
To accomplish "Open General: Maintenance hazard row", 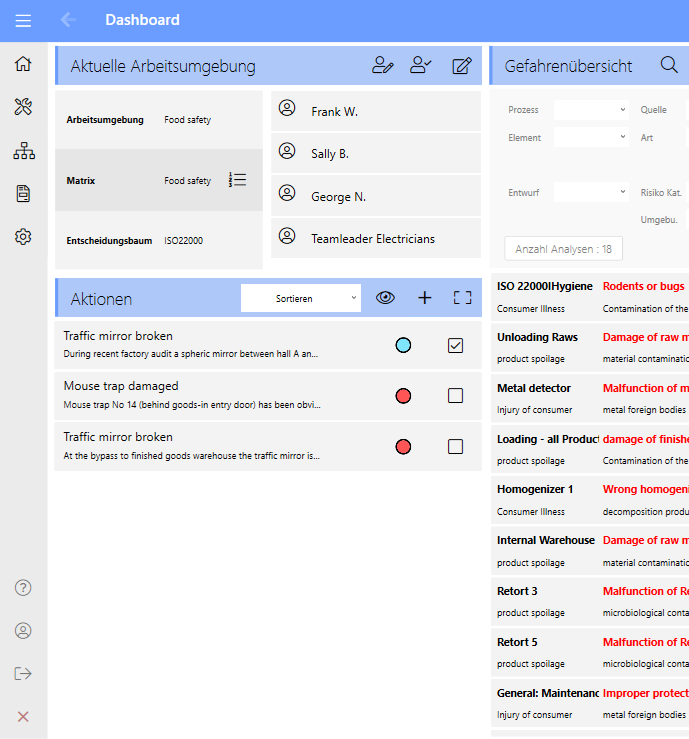I will click(x=590, y=704).
